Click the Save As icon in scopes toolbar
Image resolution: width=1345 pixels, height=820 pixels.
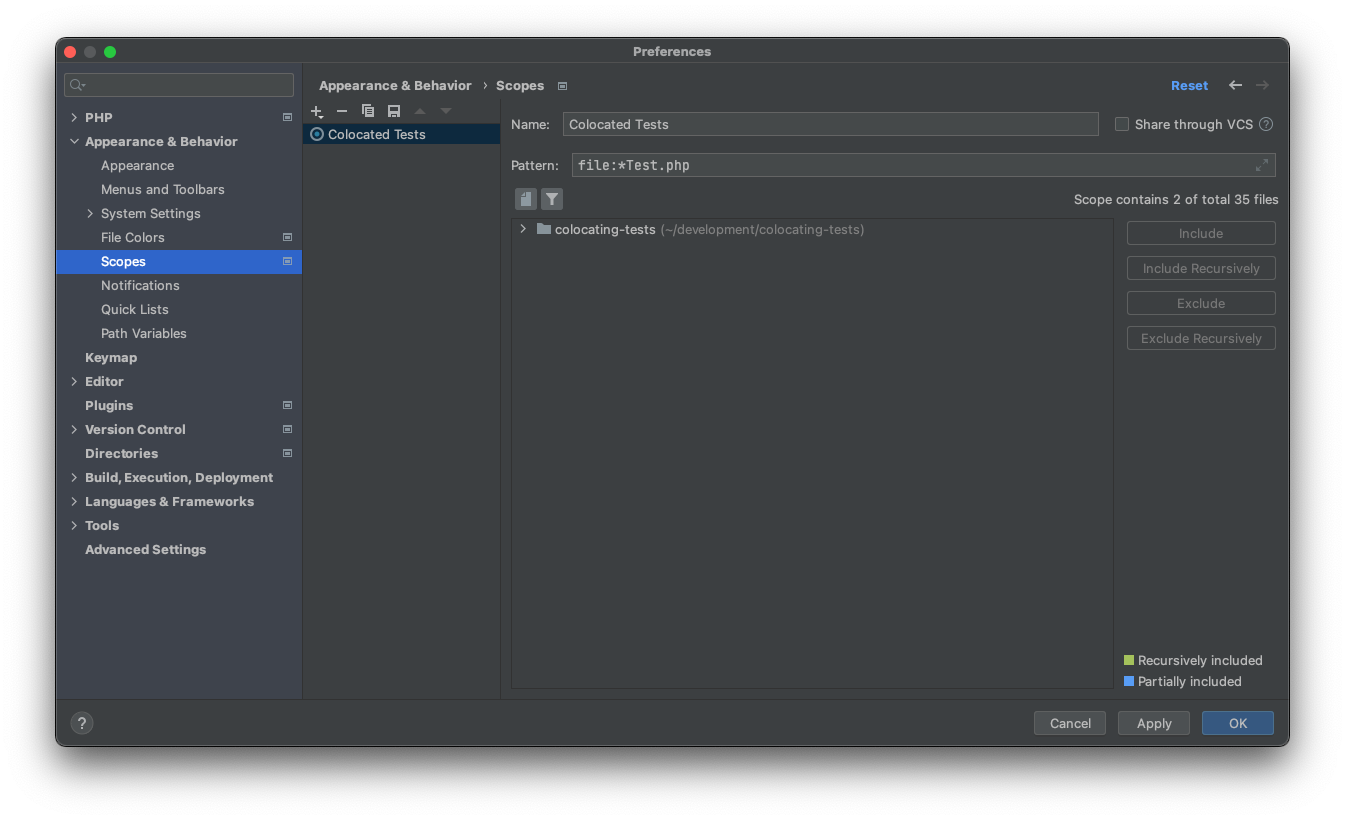point(393,111)
